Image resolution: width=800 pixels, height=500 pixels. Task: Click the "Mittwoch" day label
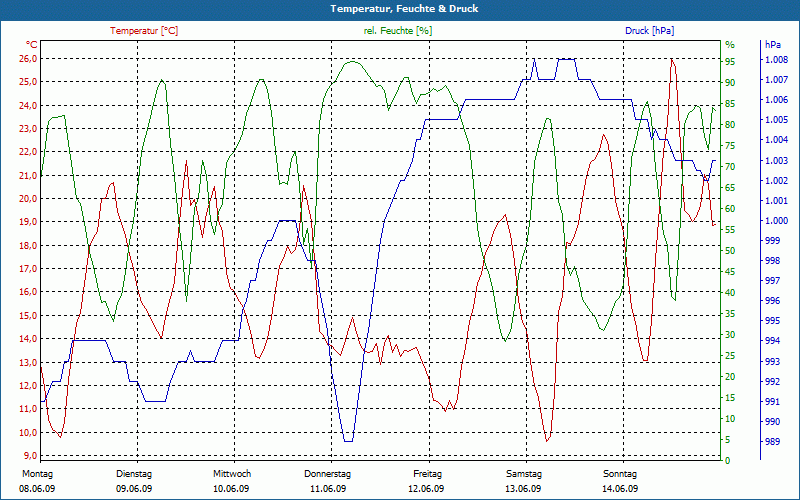tap(232, 474)
